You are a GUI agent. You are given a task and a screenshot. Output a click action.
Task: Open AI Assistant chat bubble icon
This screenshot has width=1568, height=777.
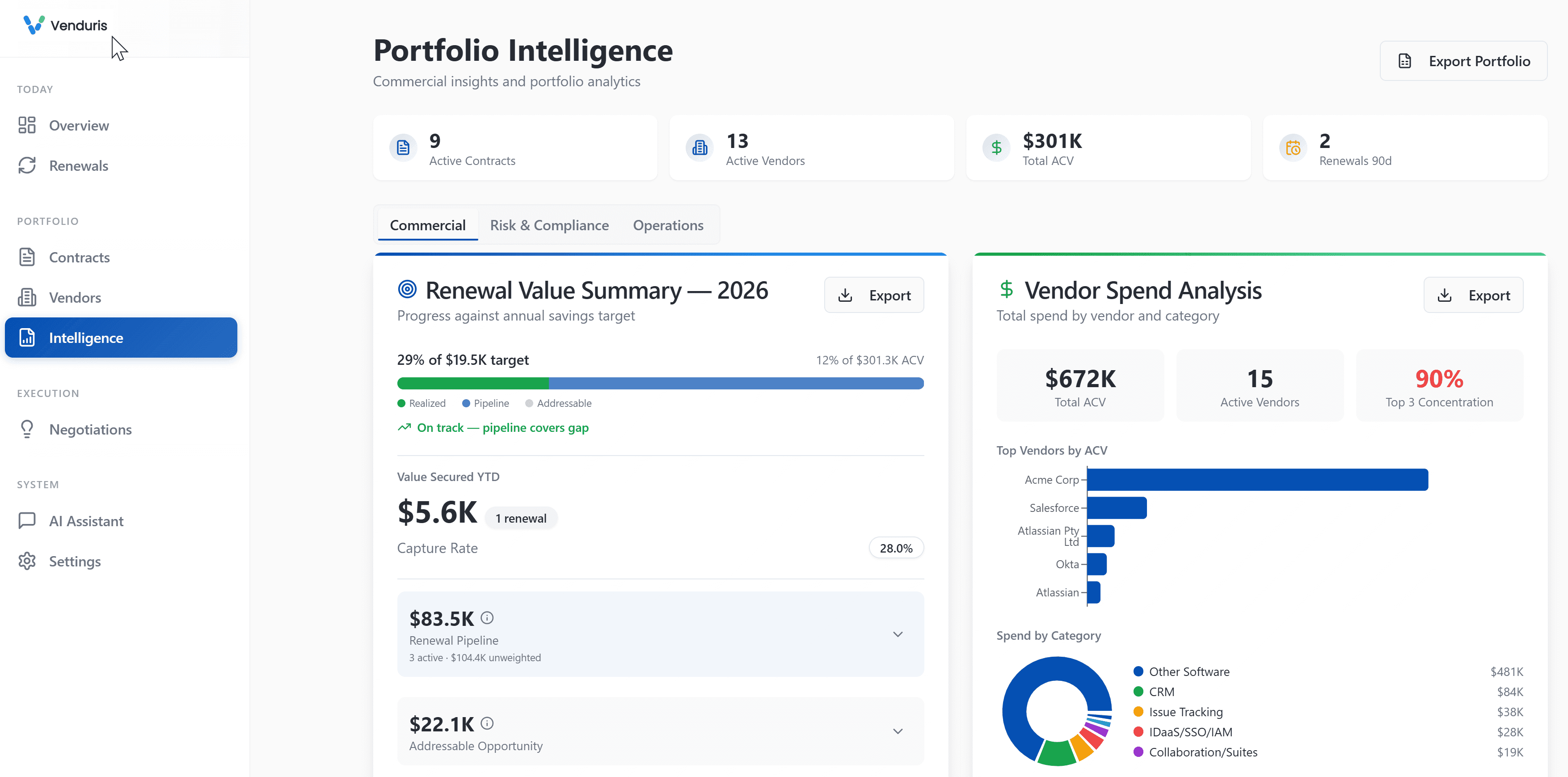tap(27, 521)
